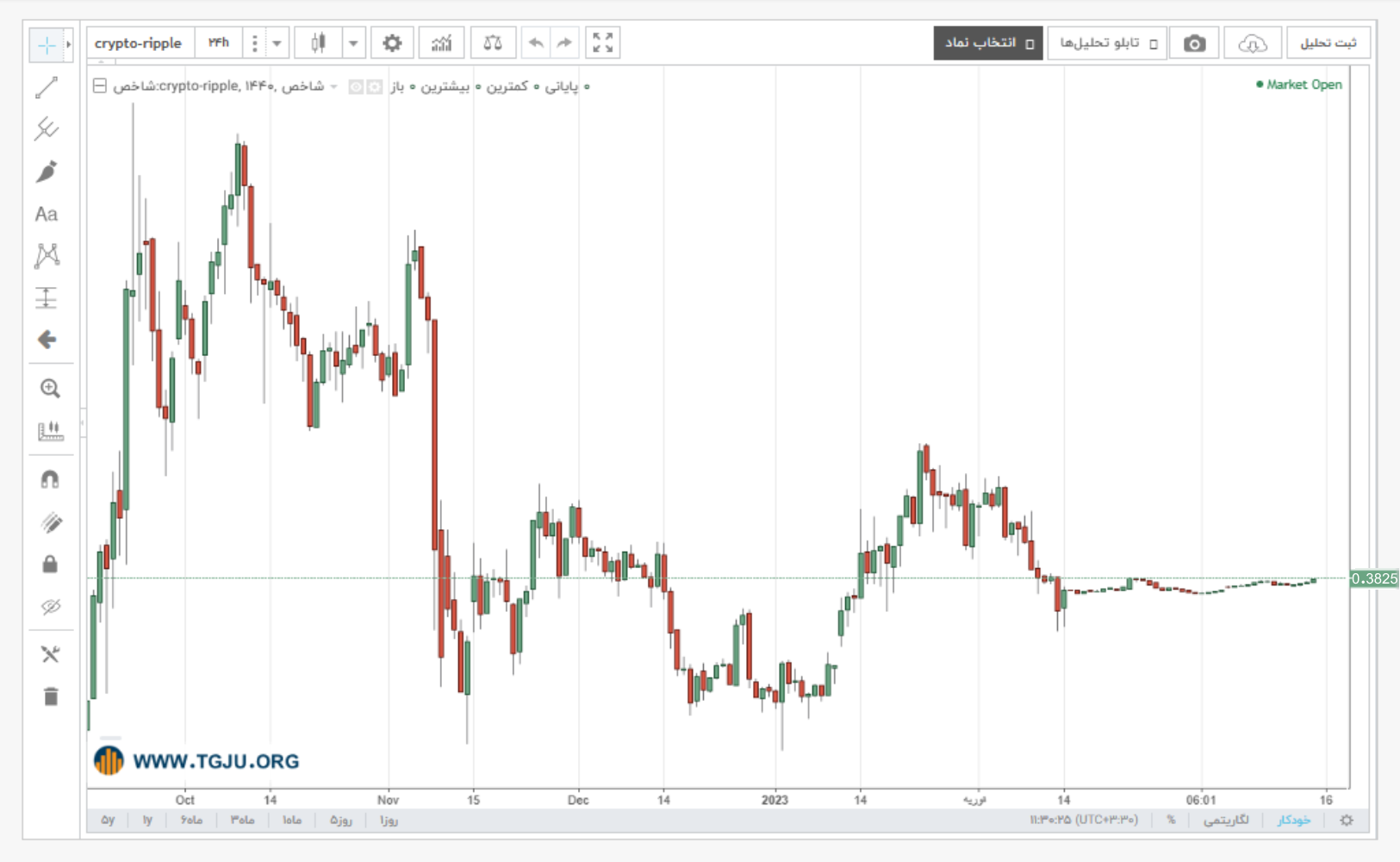This screenshot has width=1400, height=862.
Task: Select the 1y time range tab
Action: click(x=147, y=820)
